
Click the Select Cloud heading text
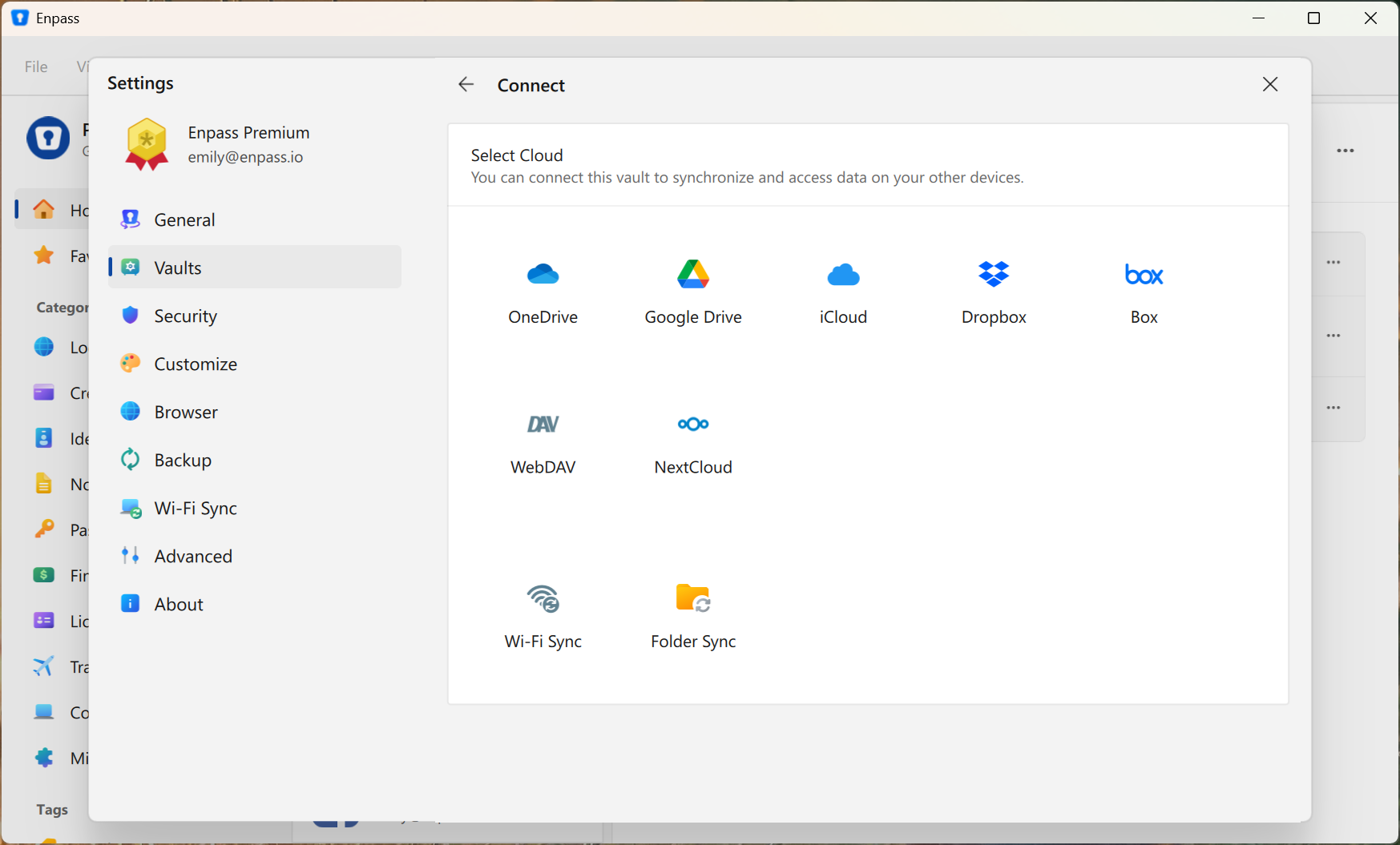point(517,155)
